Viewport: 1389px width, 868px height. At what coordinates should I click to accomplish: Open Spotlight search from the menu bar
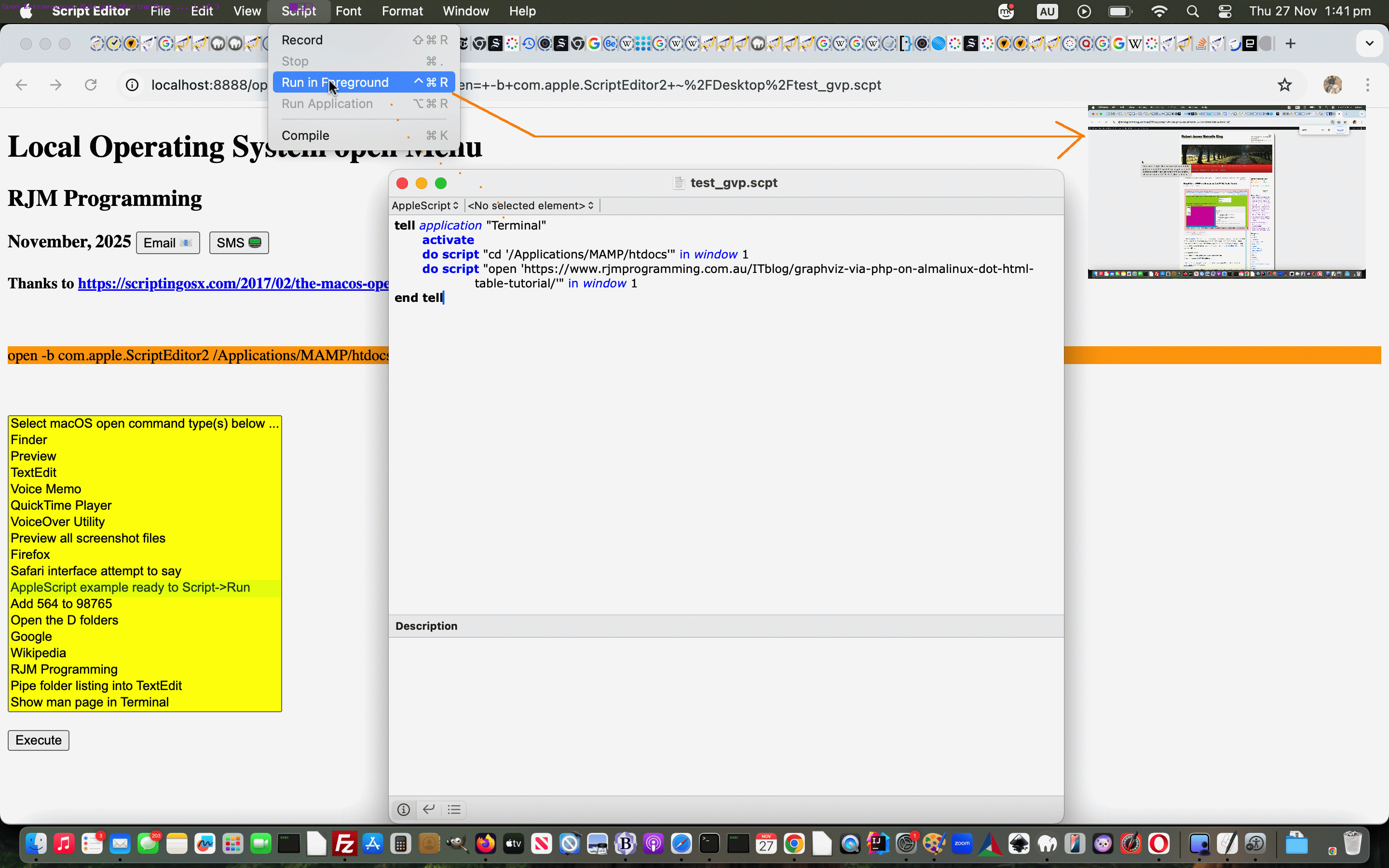coord(1192,11)
